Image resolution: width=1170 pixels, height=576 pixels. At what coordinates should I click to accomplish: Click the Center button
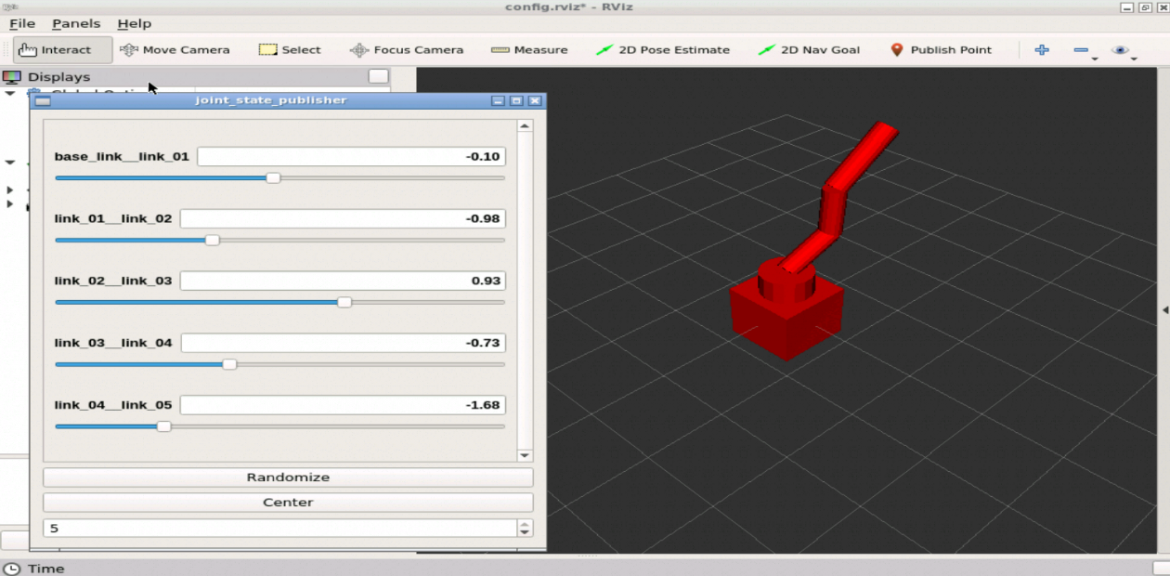pyautogui.click(x=288, y=502)
